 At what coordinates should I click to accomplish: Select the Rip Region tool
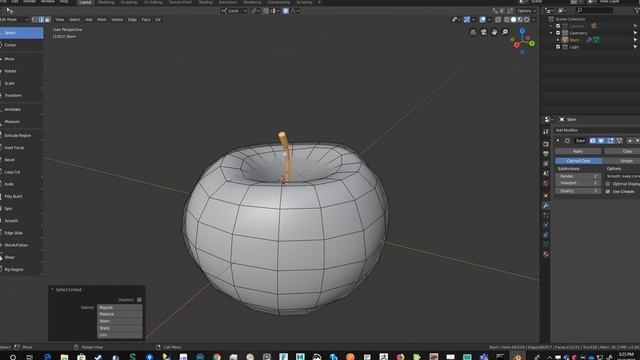pyautogui.click(x=21, y=270)
